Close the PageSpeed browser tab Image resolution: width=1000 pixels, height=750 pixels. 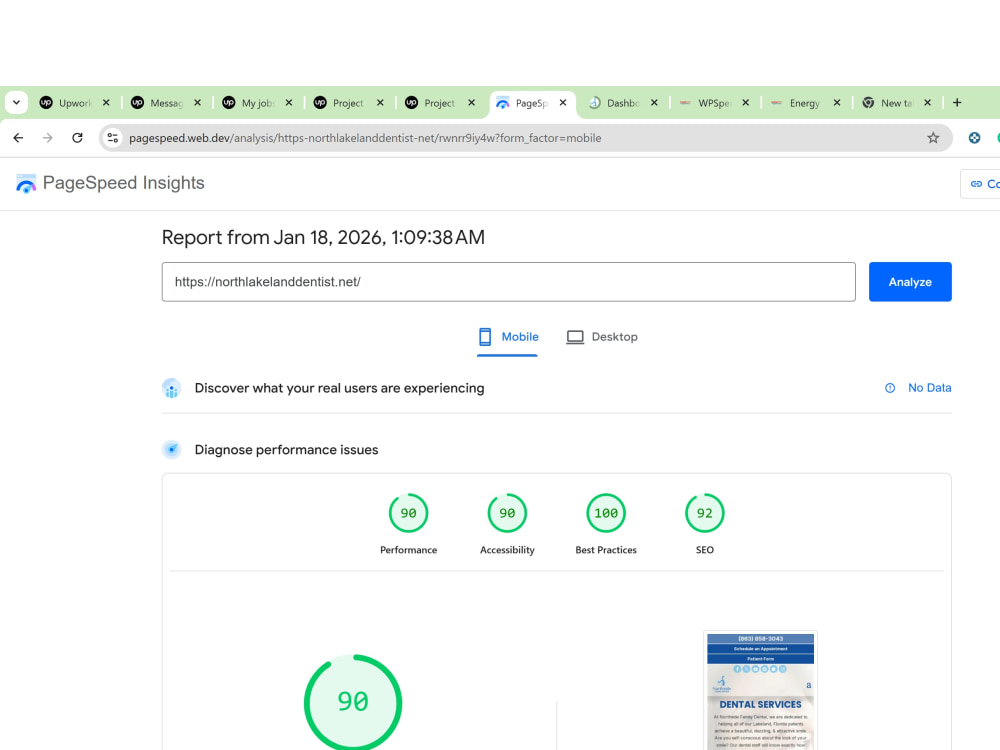click(562, 103)
